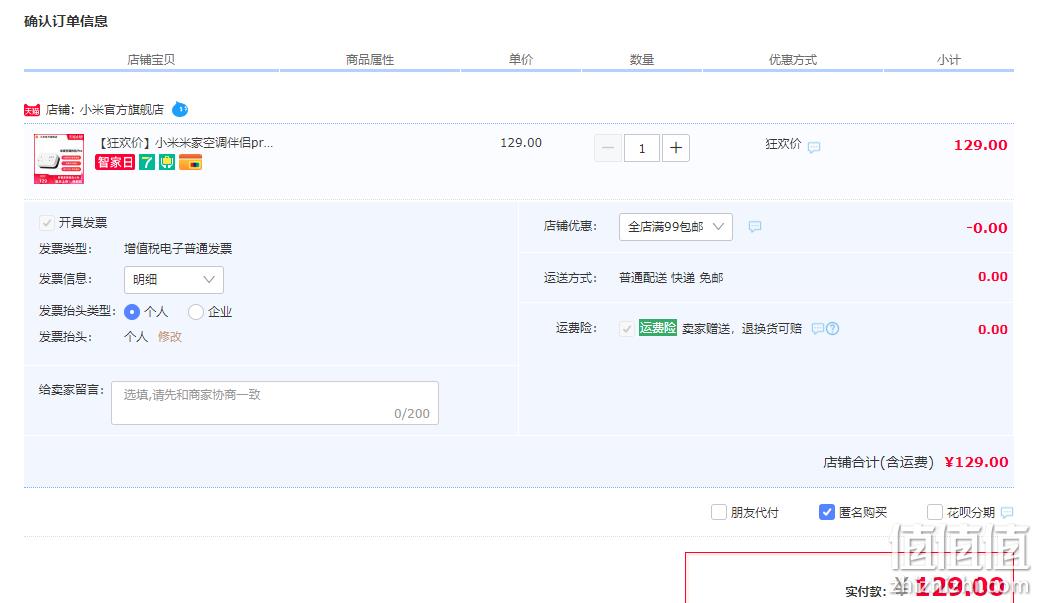
Task: Click the 店铺宝贝 column header
Action: click(151, 60)
